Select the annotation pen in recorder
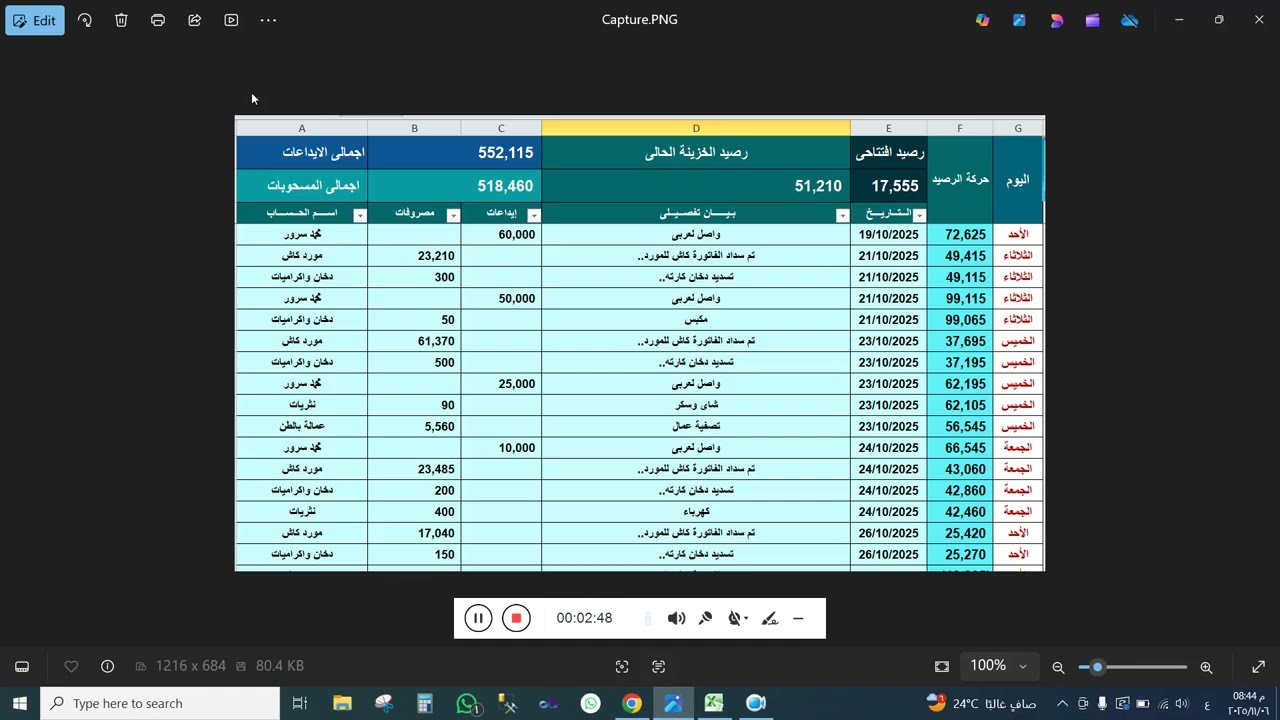Screen dimensions: 1280x720 click(769, 619)
